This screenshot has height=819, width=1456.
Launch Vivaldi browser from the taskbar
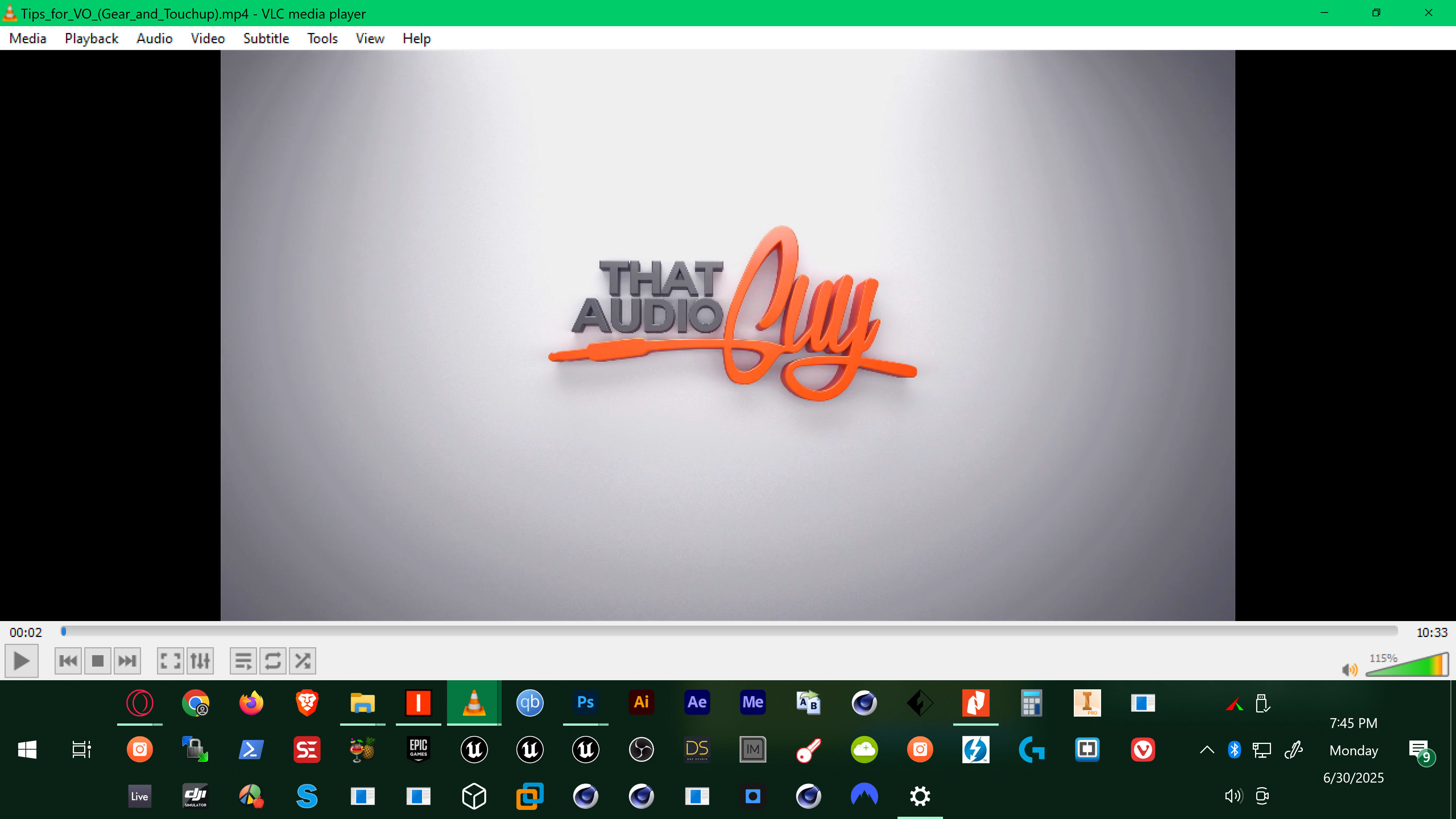click(x=1143, y=750)
